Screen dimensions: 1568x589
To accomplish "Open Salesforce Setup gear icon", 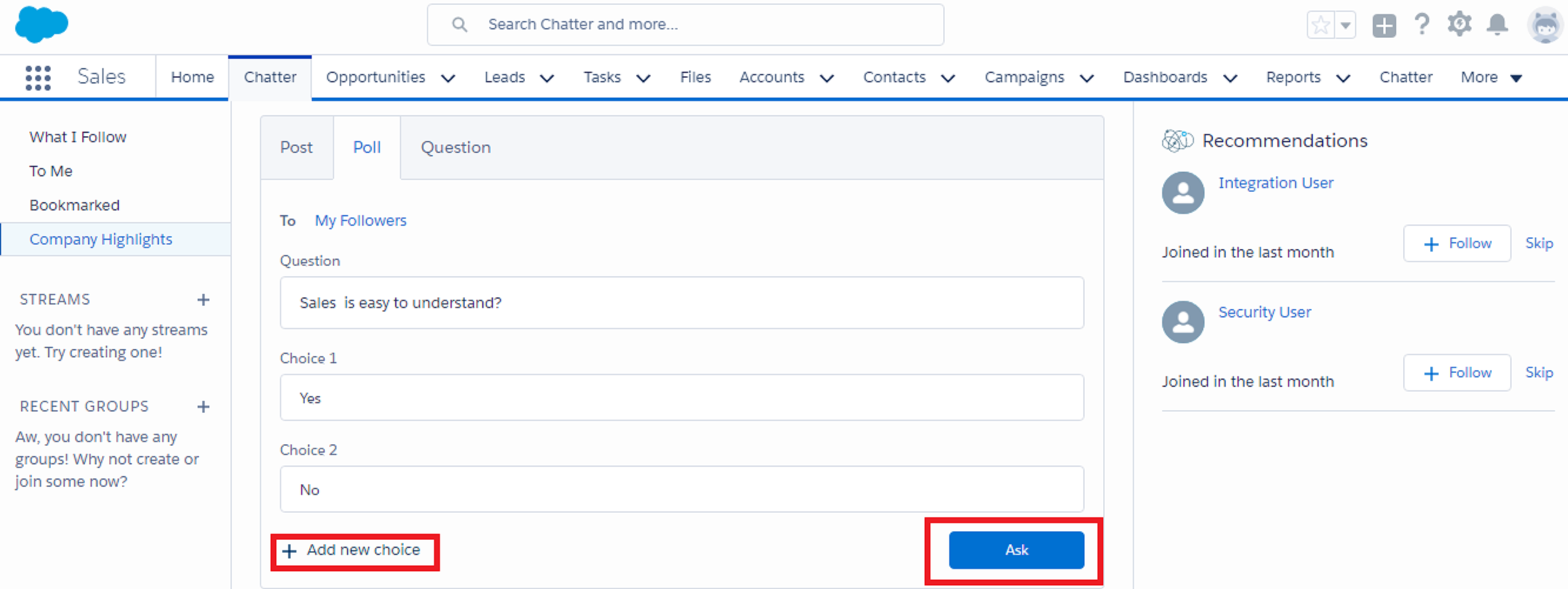I will 1460,24.
